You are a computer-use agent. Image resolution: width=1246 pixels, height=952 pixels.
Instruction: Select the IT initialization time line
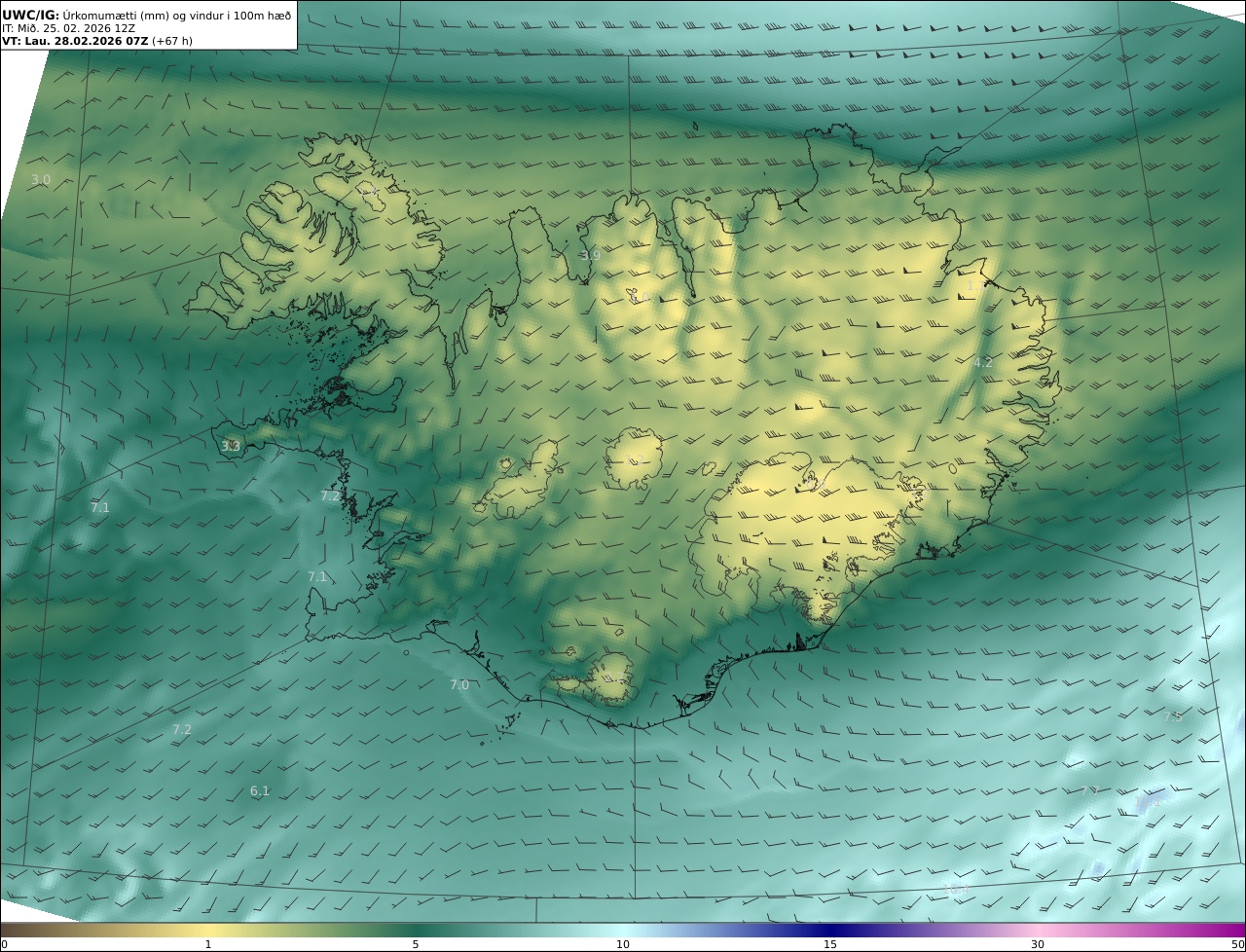(x=68, y=28)
